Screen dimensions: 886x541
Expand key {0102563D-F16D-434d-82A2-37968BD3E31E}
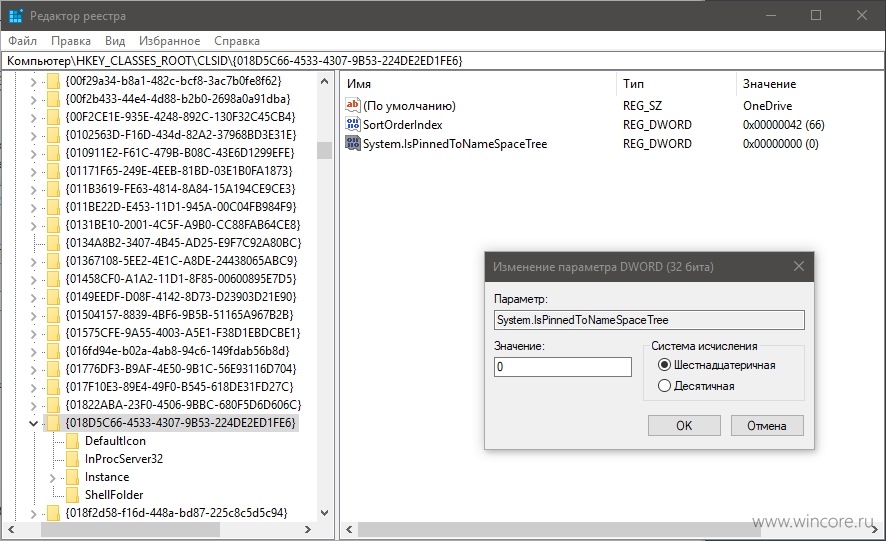click(33, 136)
